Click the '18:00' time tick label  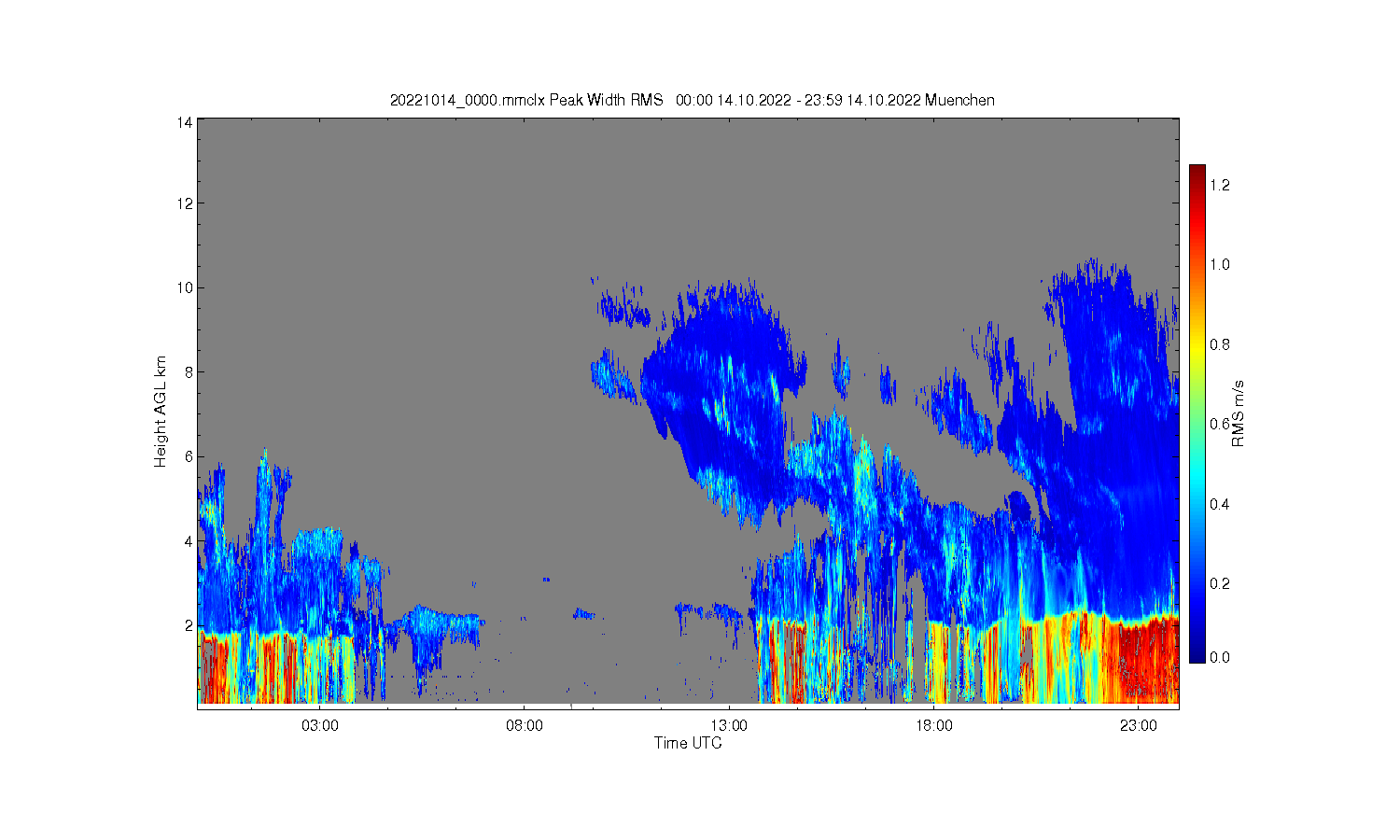[933, 726]
